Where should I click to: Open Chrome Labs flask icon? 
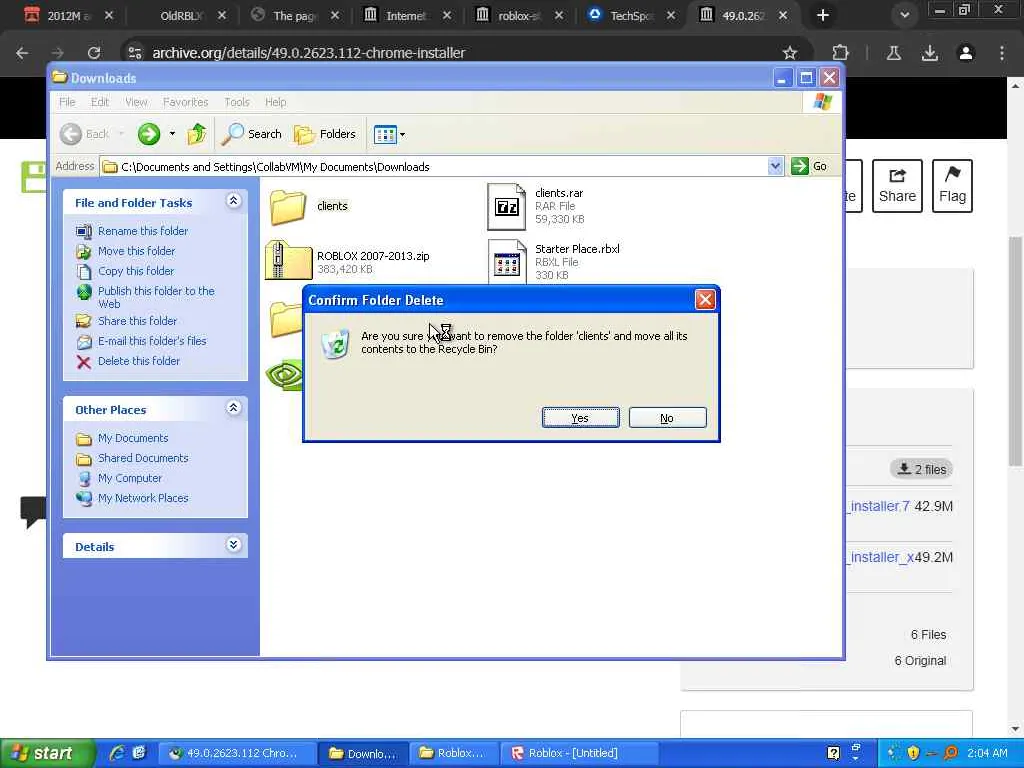pos(894,53)
